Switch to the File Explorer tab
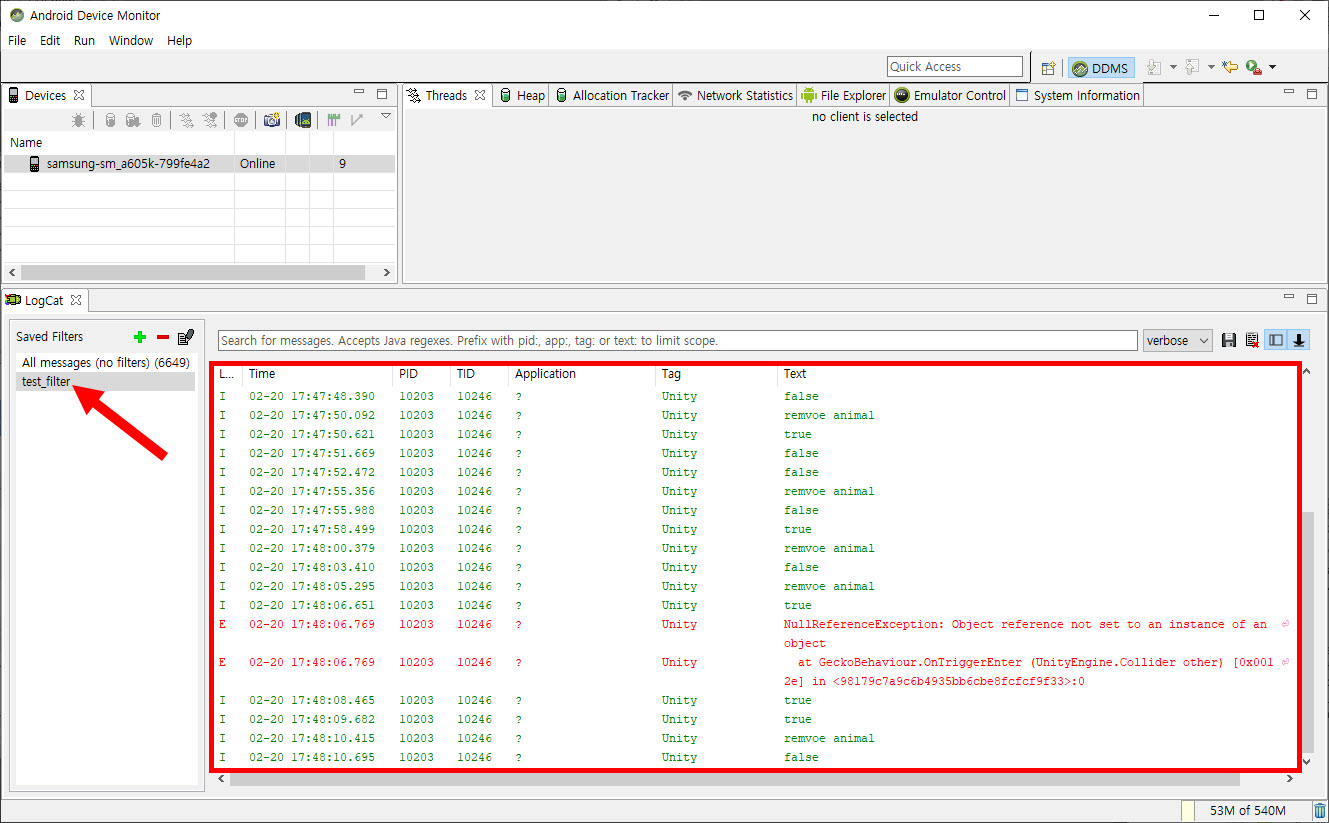 tap(844, 95)
